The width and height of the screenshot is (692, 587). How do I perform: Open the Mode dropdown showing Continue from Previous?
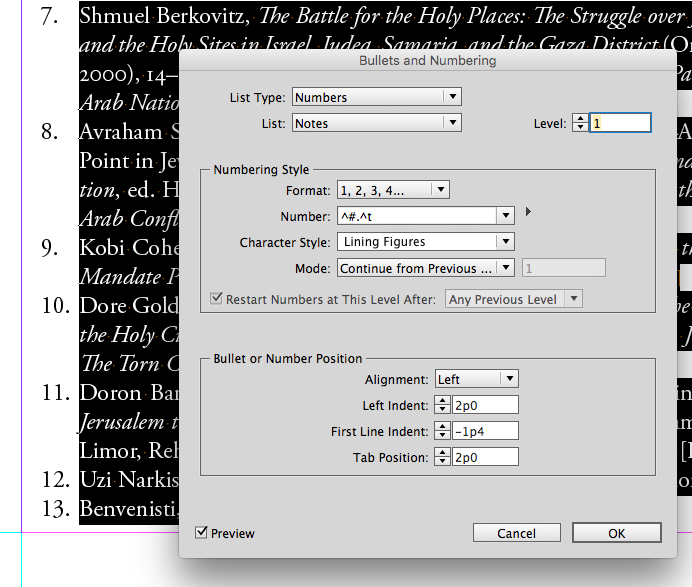[426, 268]
